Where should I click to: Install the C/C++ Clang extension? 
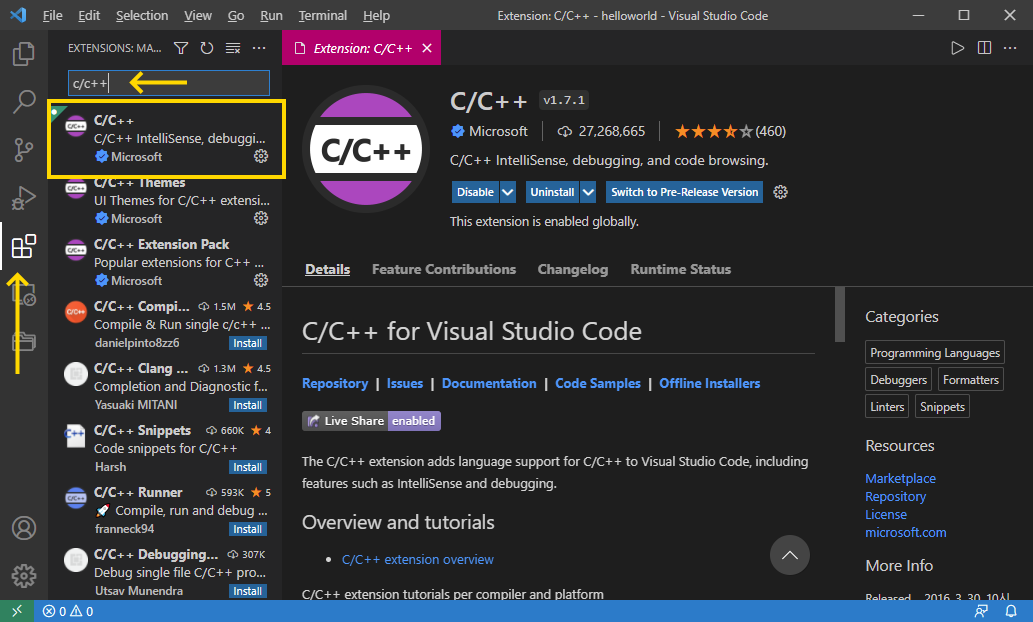click(248, 405)
